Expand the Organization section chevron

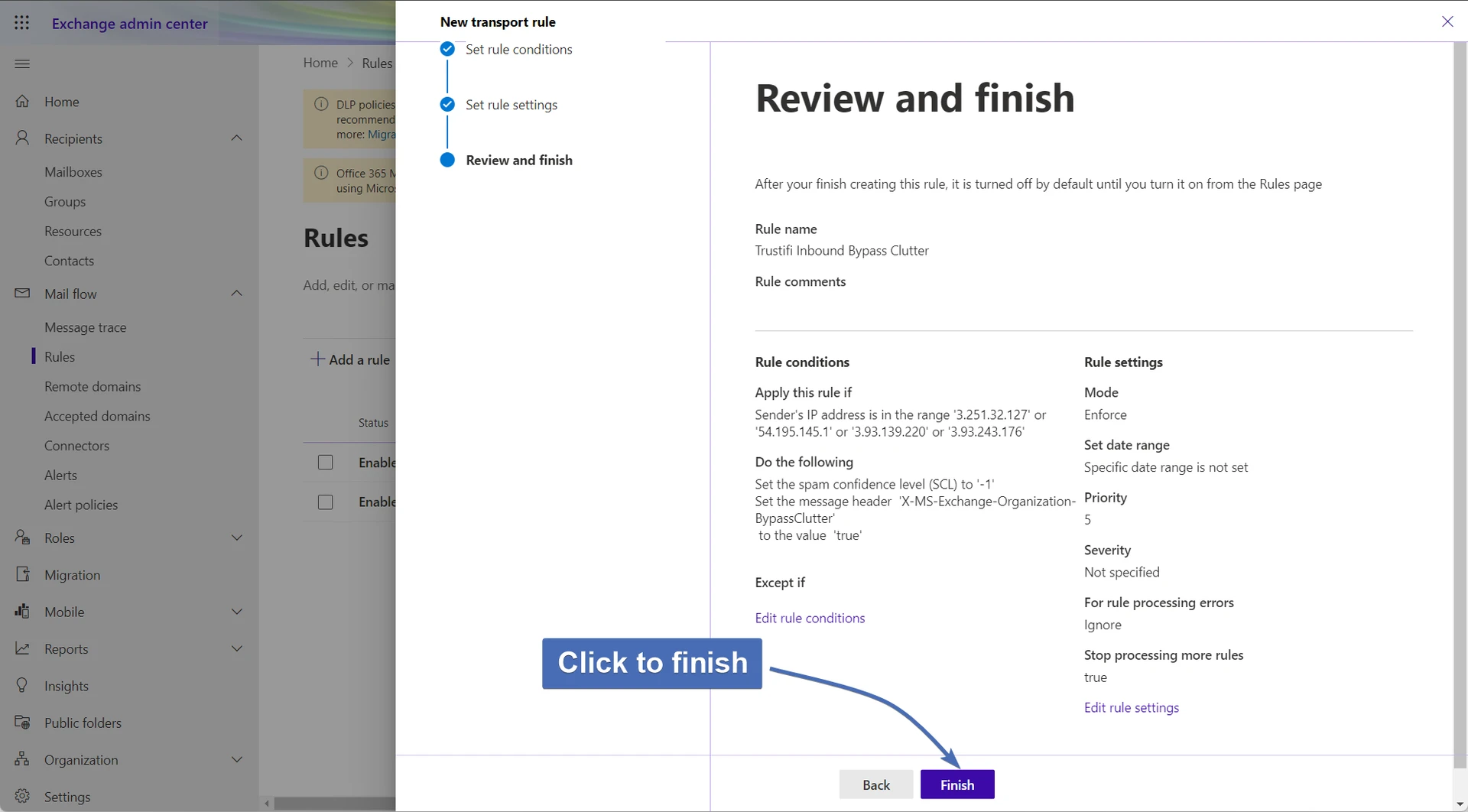point(237,759)
